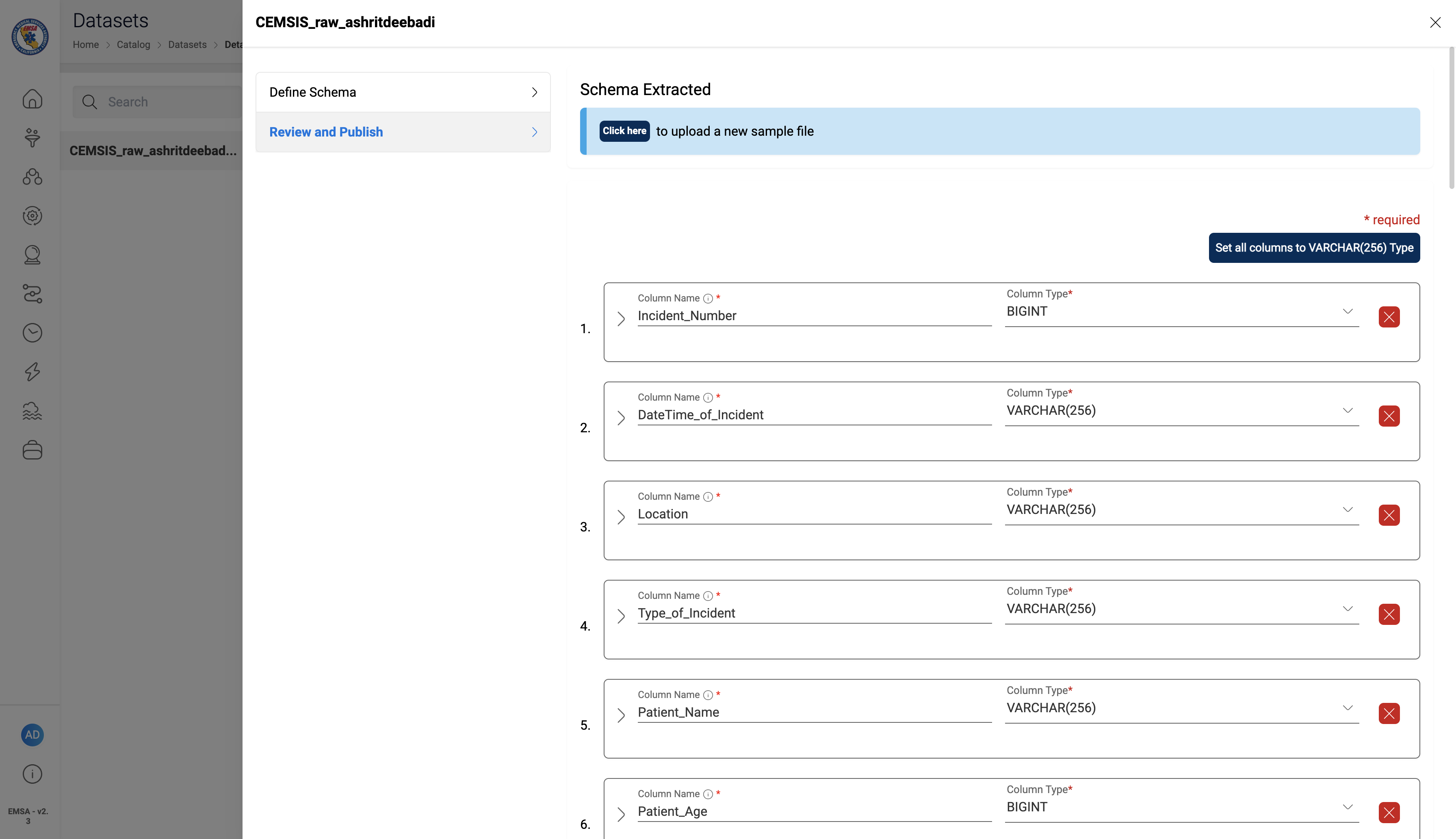The width and height of the screenshot is (1456, 839).
Task: Click here to upload new sample file
Action: 624,131
